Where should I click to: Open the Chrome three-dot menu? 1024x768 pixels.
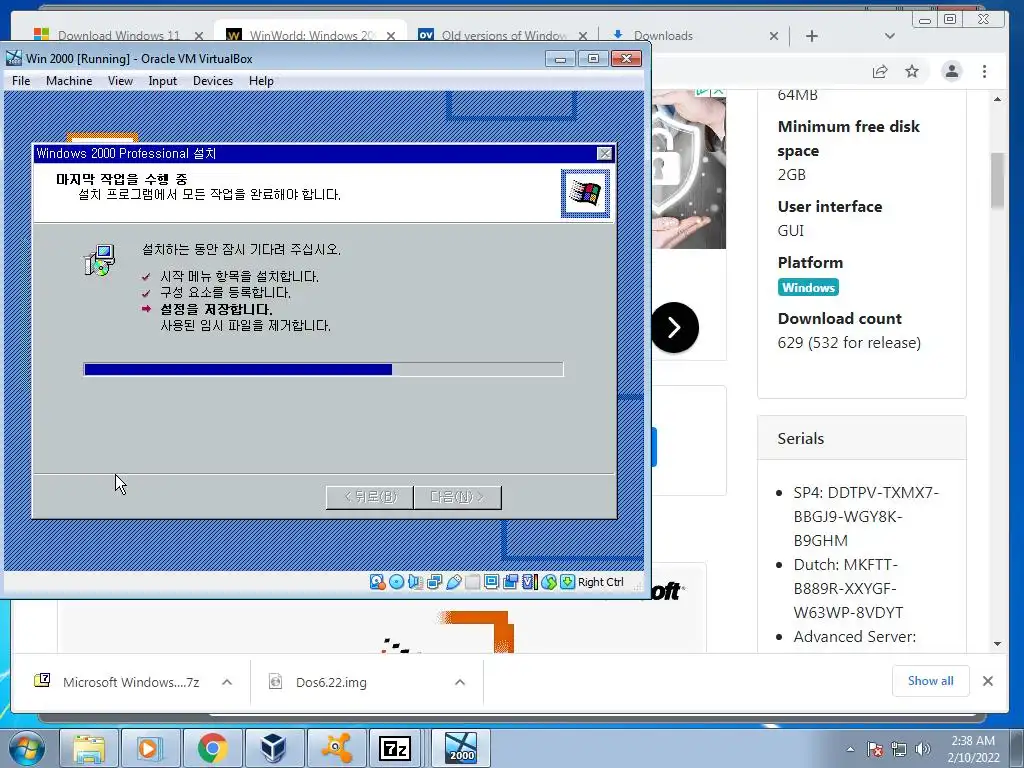[984, 71]
